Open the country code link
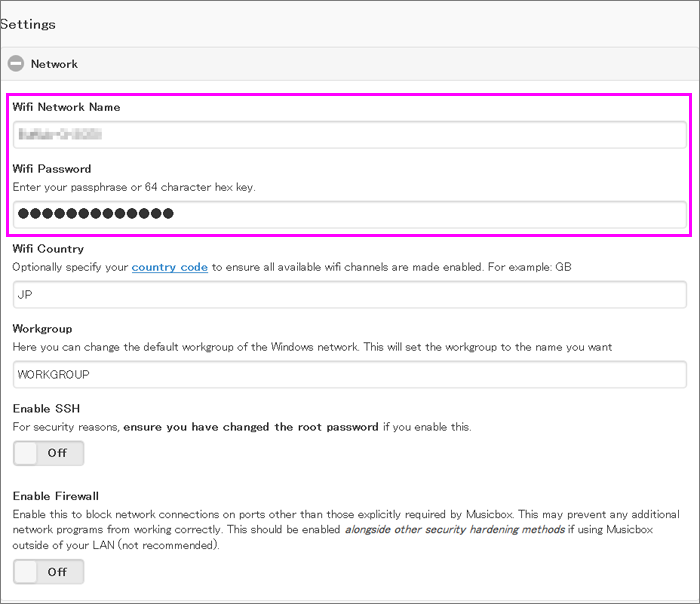 pos(170,267)
